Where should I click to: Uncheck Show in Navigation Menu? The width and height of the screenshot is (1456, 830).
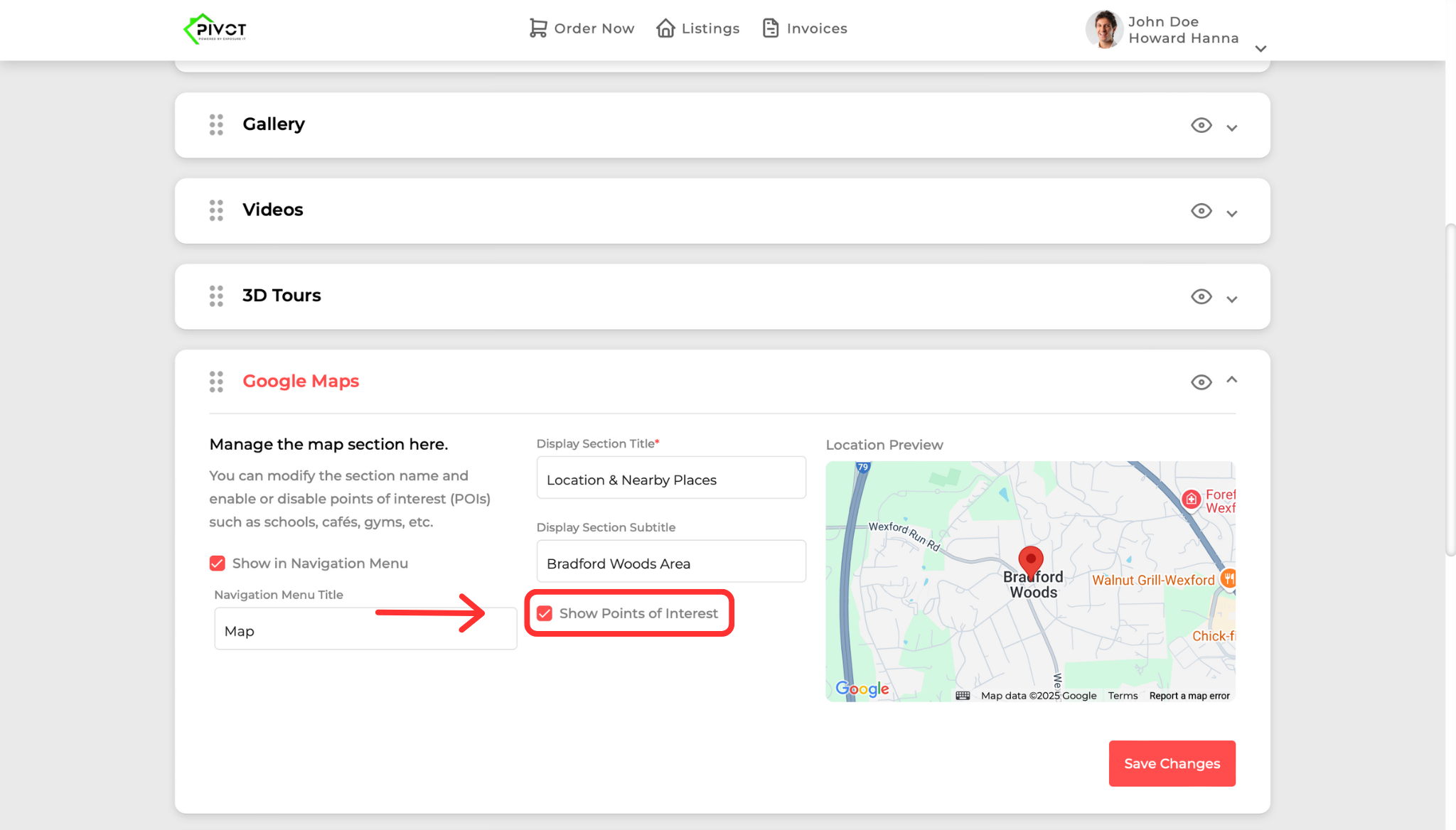pos(218,564)
